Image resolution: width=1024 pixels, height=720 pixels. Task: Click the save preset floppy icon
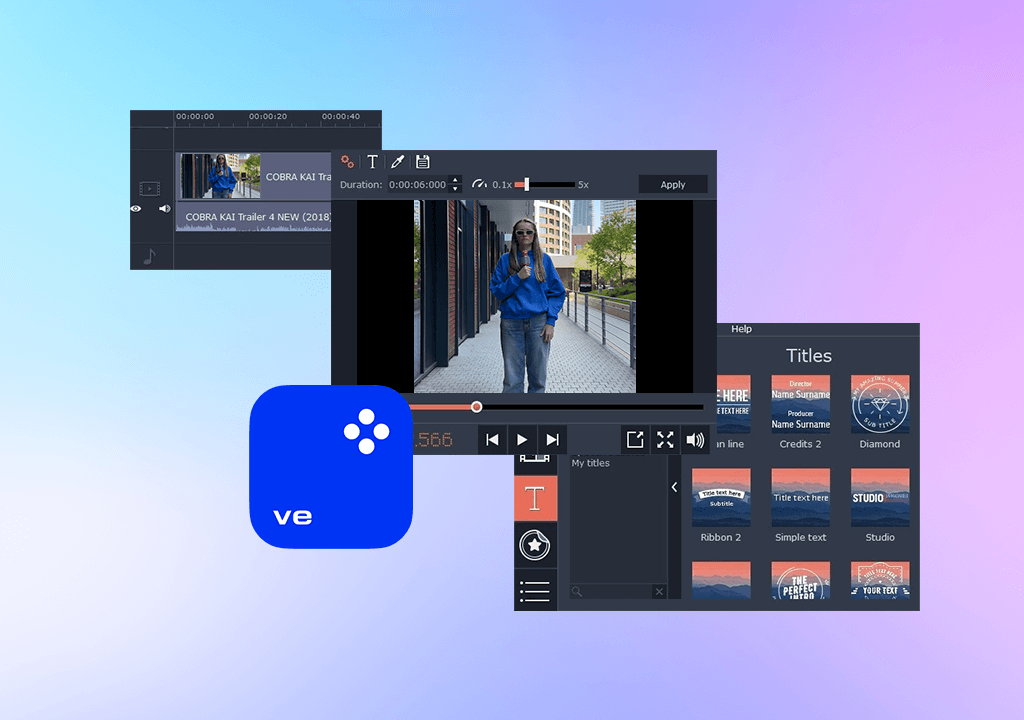pyautogui.click(x=423, y=161)
